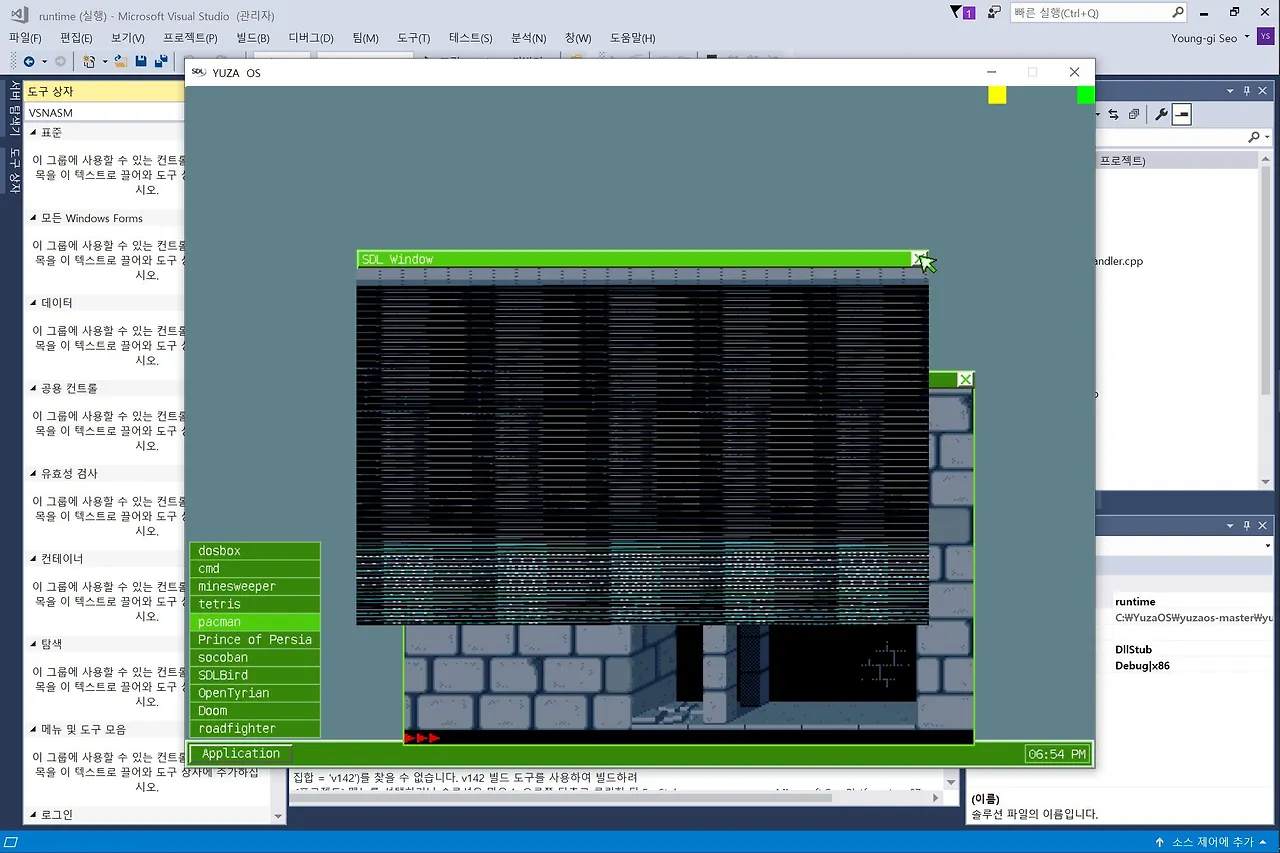Screen dimensions: 1280x853
Task: Open properties wrench icon in Solution Explorer
Action: (x=1161, y=114)
